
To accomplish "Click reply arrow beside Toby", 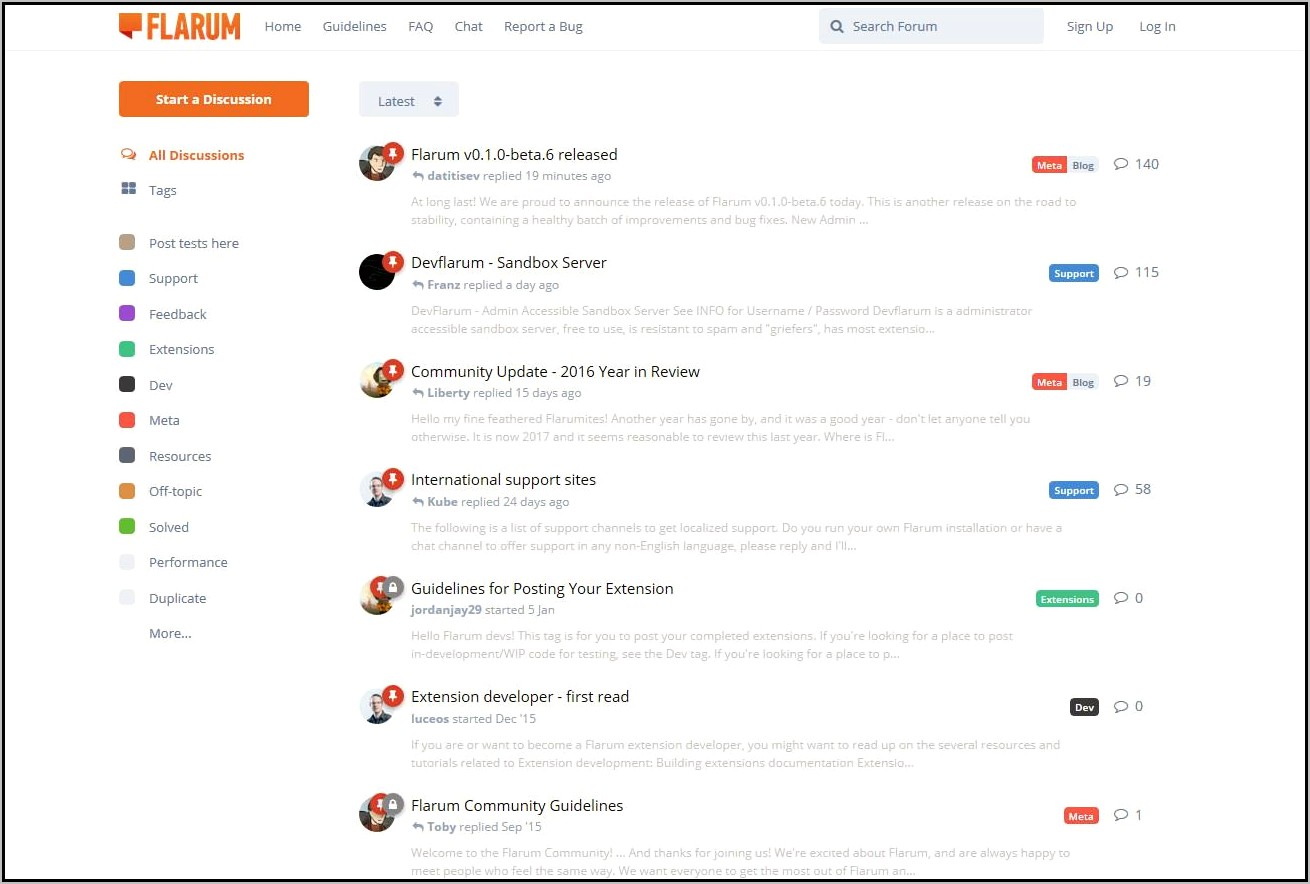I will 418,827.
